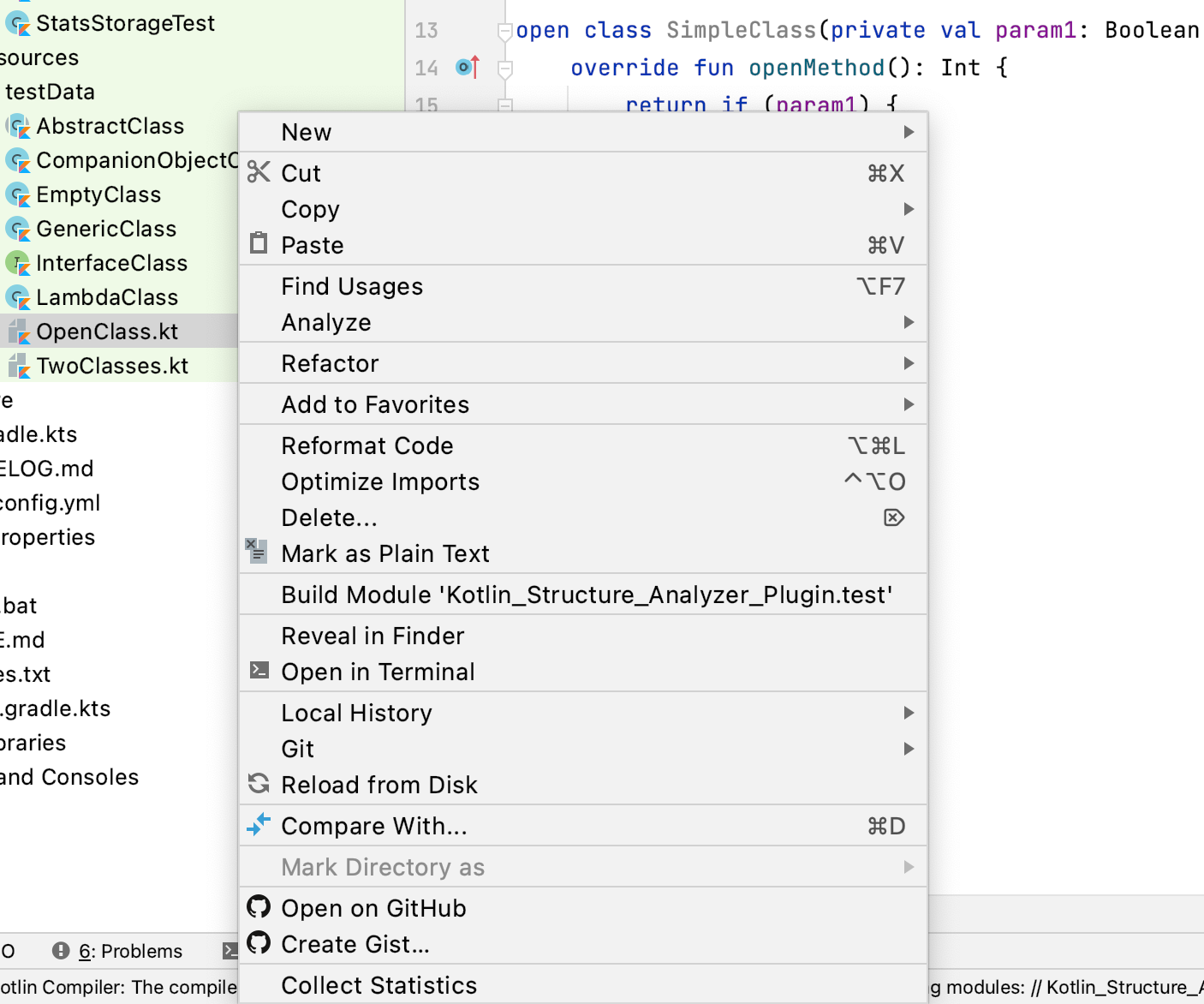This screenshot has height=1004, width=1204.
Task: Choose Collect Statistics menu entry
Action: point(583,985)
